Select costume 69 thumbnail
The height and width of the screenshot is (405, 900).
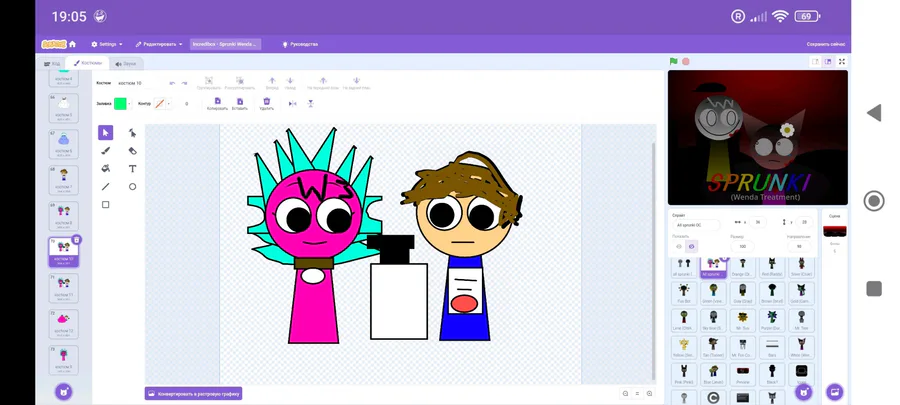click(64, 216)
